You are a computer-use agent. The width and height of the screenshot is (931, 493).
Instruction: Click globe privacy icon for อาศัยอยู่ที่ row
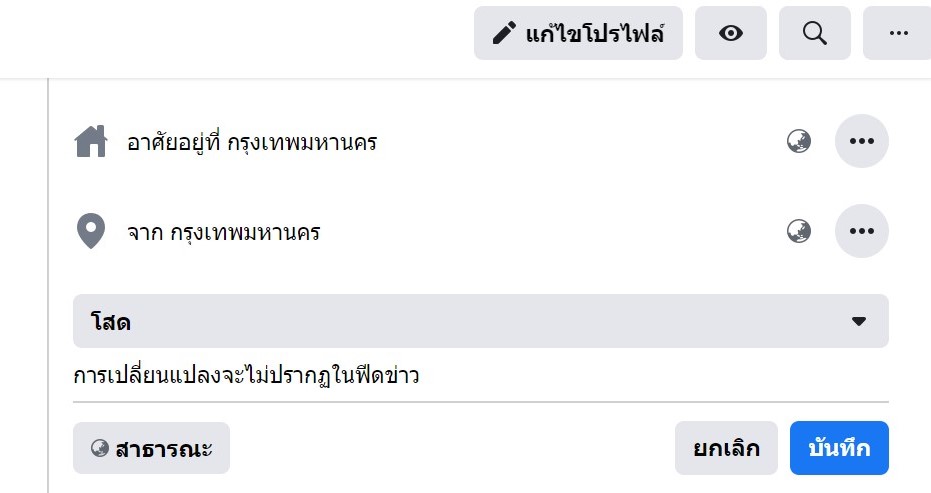click(x=799, y=141)
